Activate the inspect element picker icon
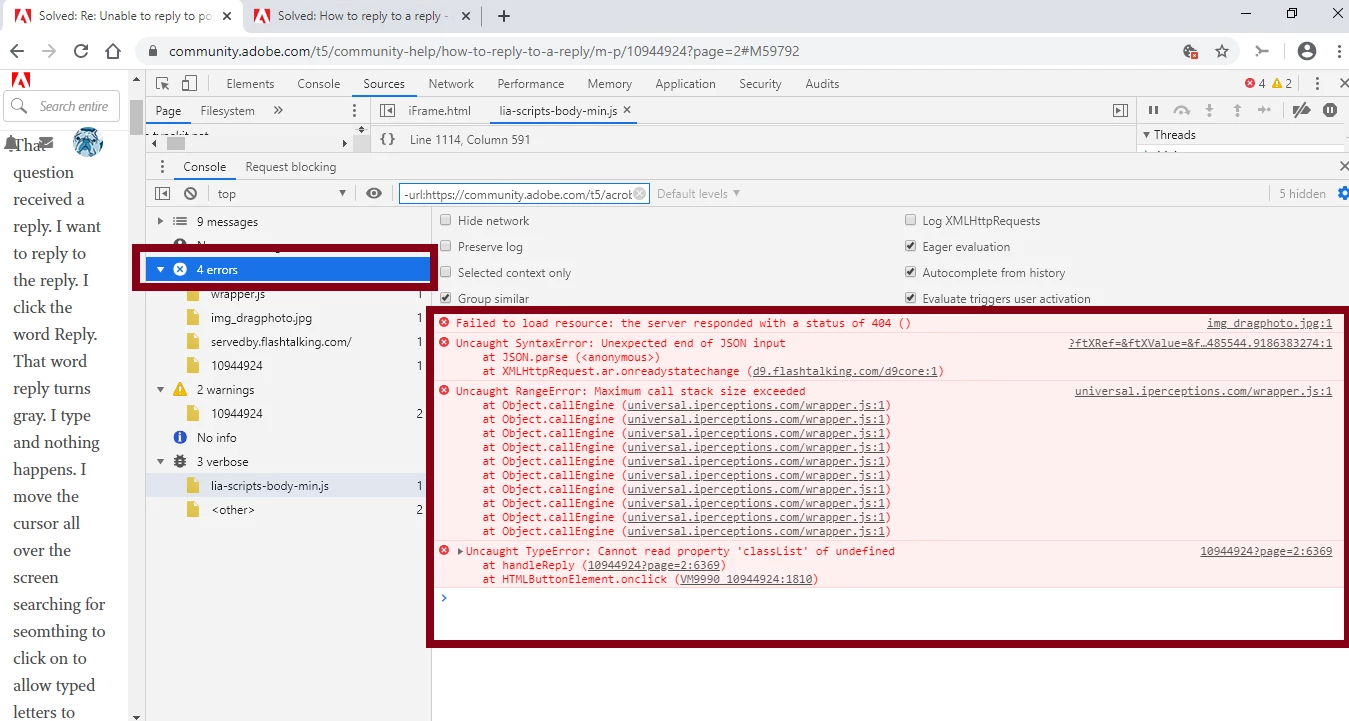 pos(162,84)
